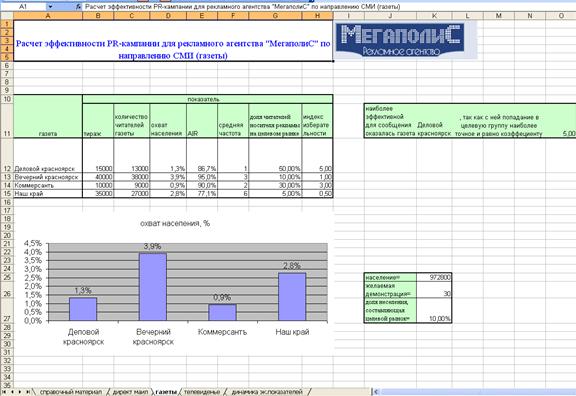The image size is (576, 396).
Task: Click the Name Box showing A1
Action: tap(23, 7)
